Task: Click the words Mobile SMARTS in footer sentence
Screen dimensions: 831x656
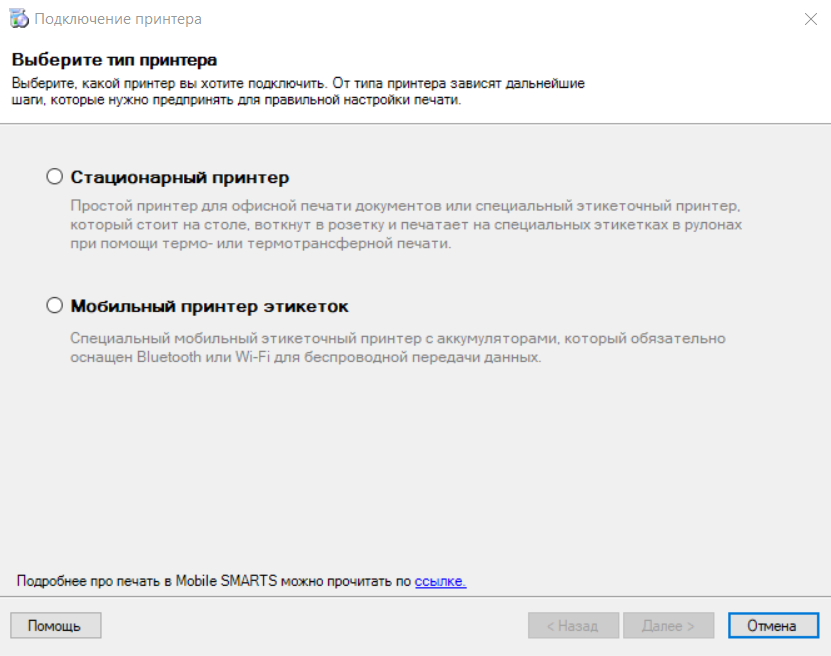Action: [226, 581]
